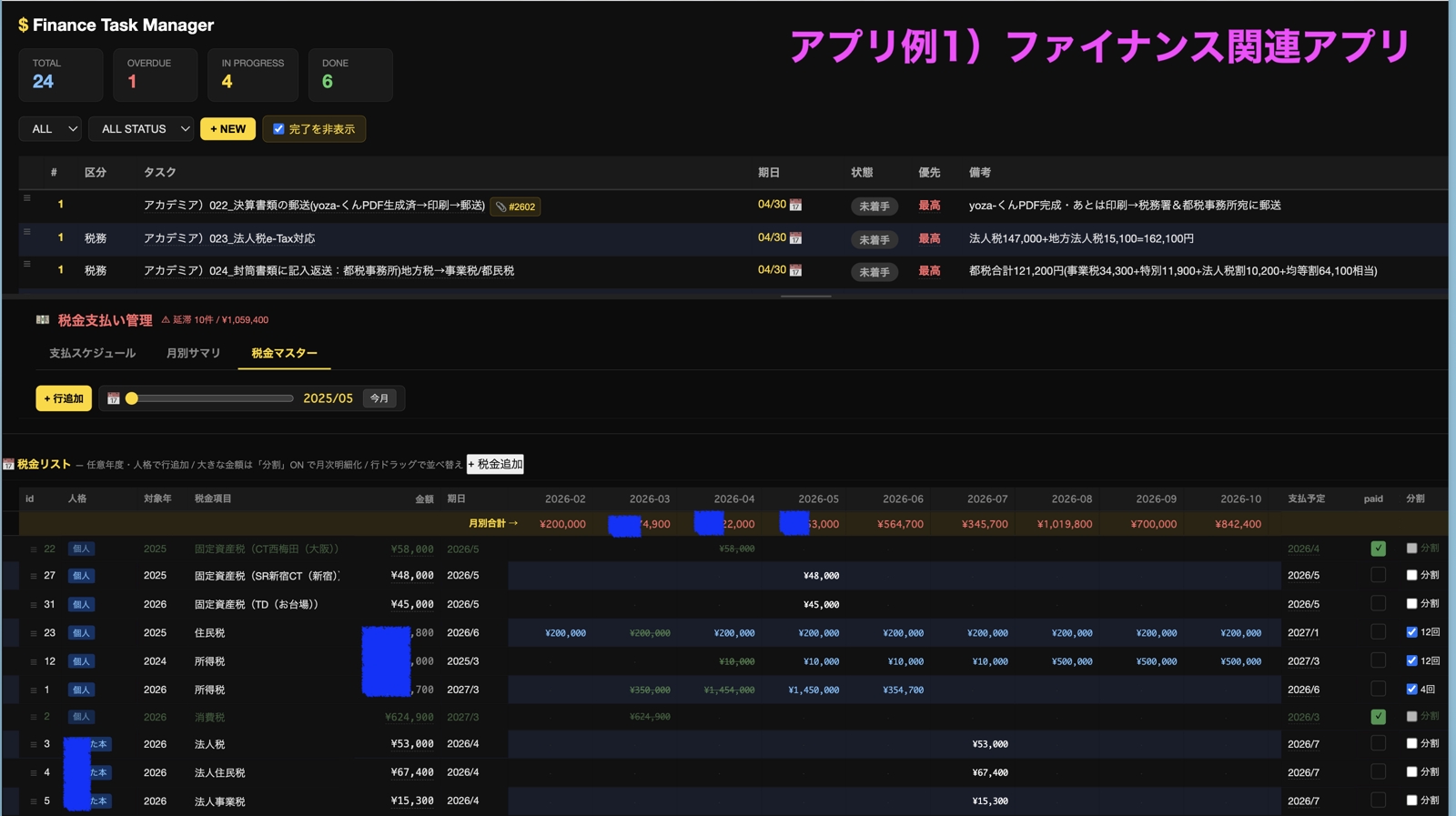Screen dimensions: 1456x816
Task: Click the + 税金追加 button
Action: click(495, 464)
